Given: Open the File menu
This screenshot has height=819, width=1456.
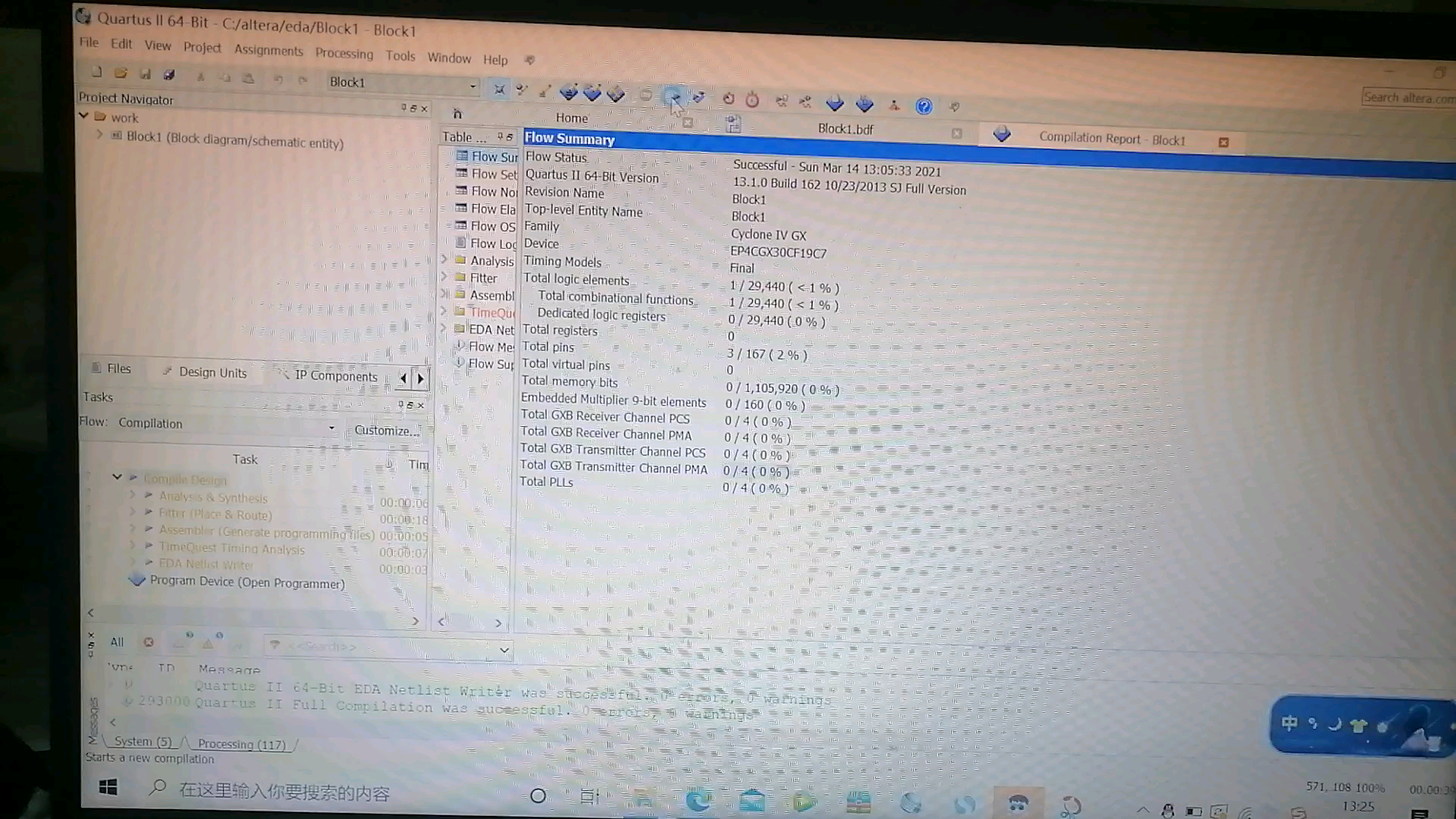Looking at the screenshot, I should pos(89,42).
